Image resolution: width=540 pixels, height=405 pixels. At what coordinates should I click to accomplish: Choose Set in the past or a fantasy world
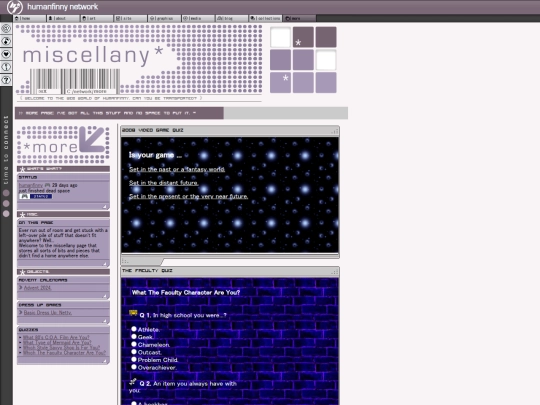coord(177,169)
